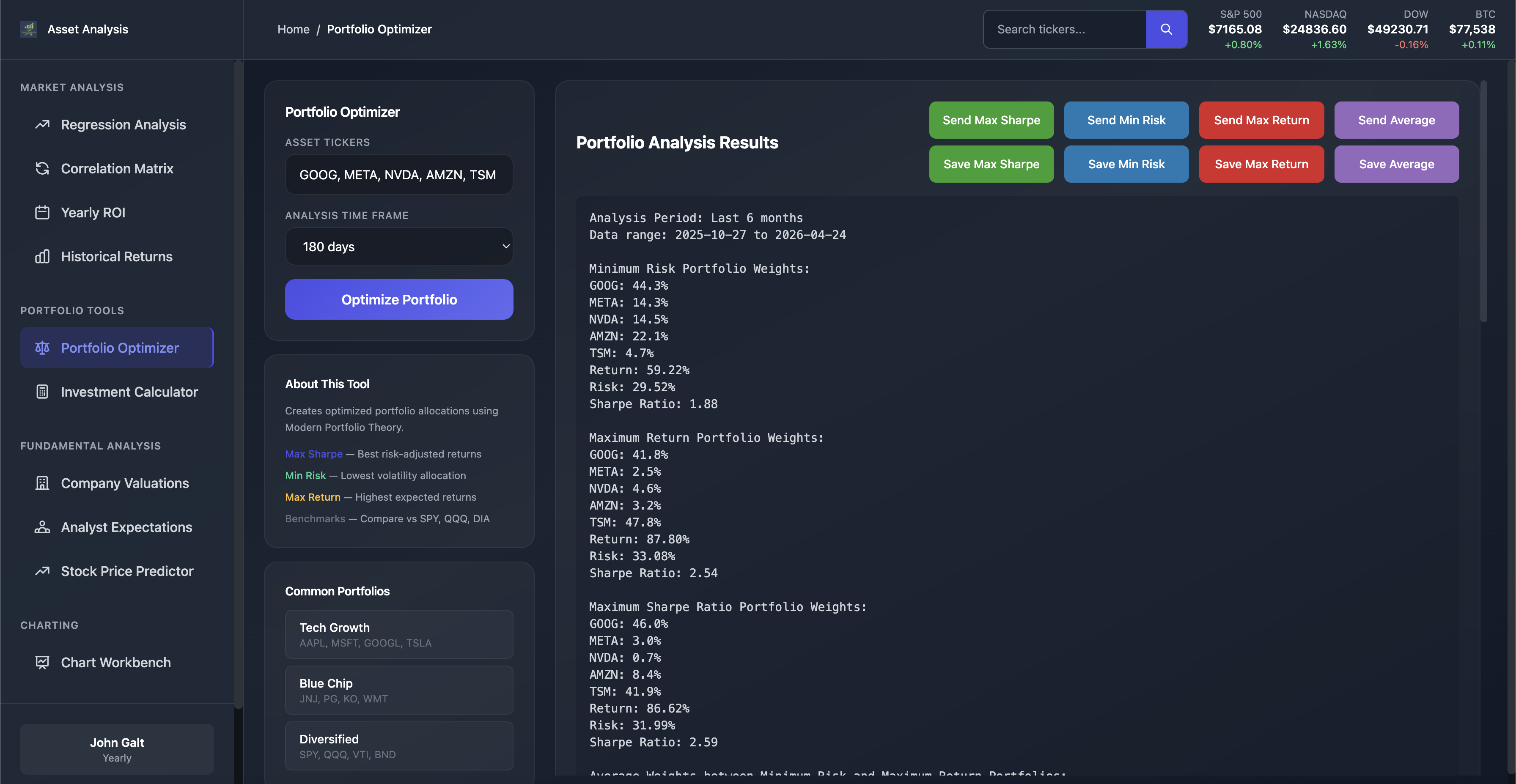
Task: Choose the Blue Chip common portfolio
Action: point(399,690)
